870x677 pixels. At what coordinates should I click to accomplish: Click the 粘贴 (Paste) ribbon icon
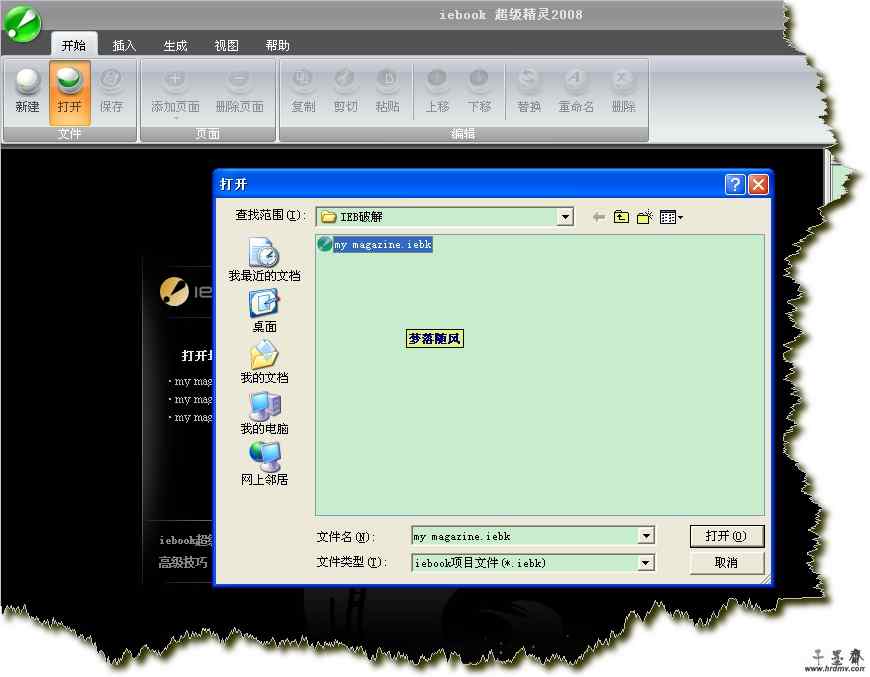point(387,90)
